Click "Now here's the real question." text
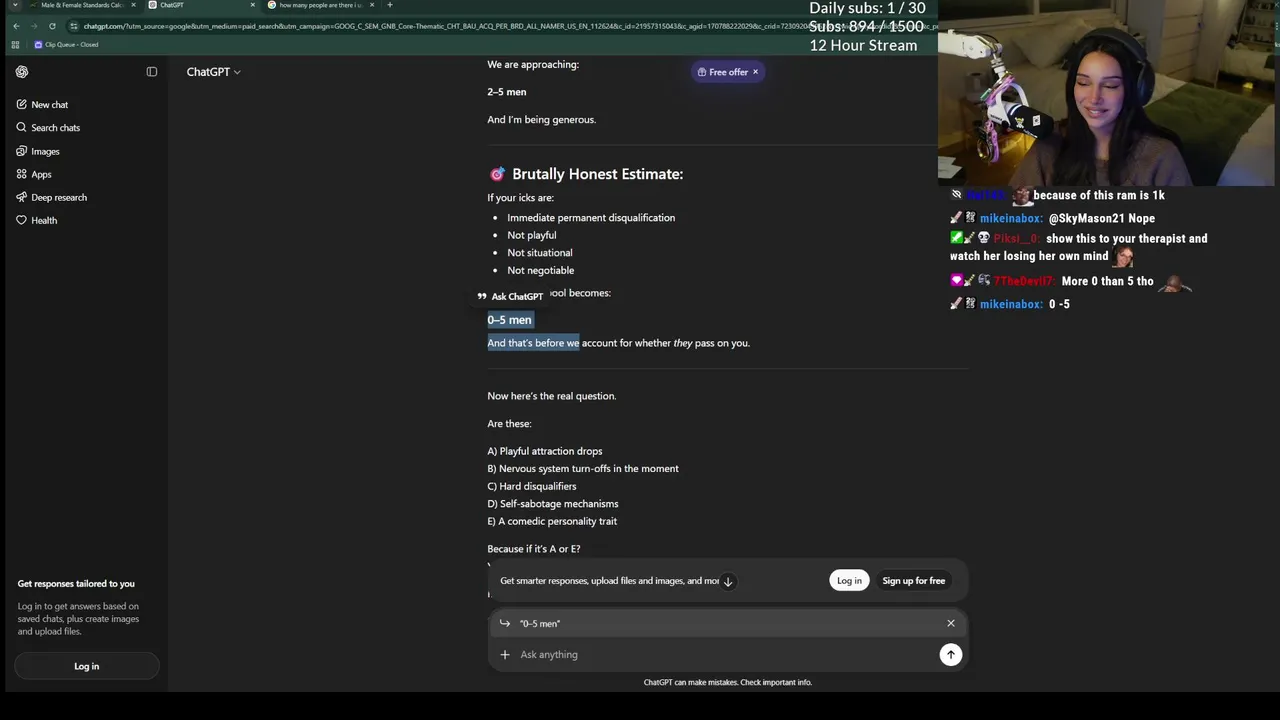Viewport: 1280px width, 720px height. [x=552, y=396]
